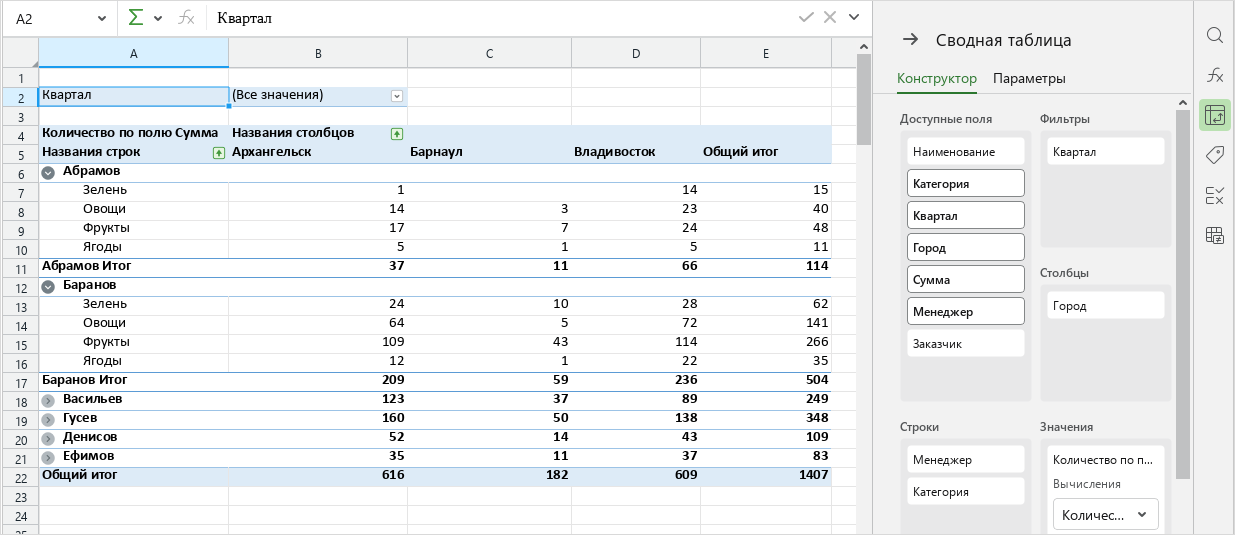
Task: Expand the formula bar chevron
Action: 854,17
